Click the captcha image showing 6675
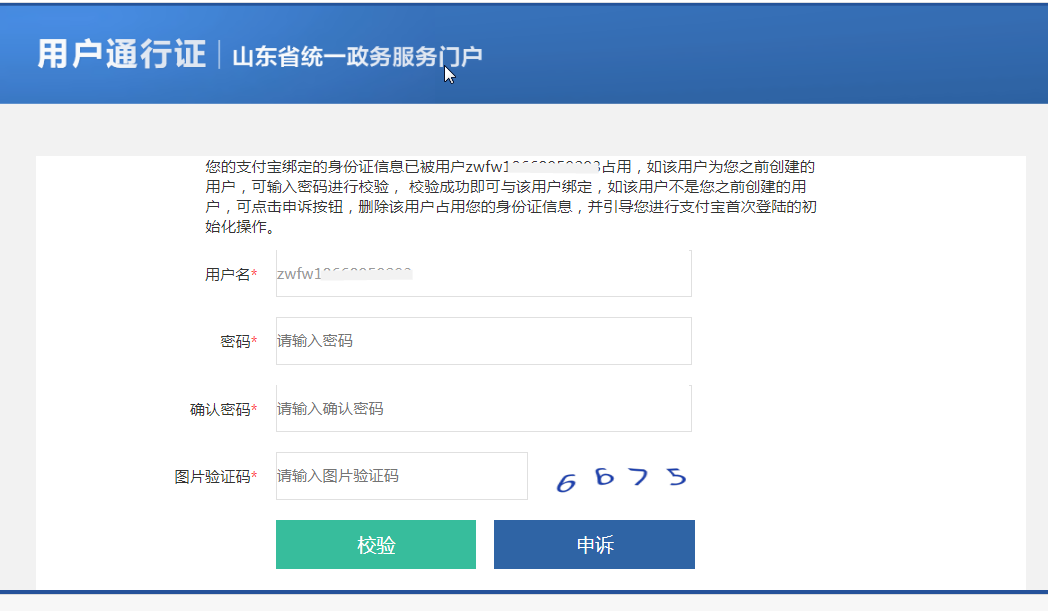This screenshot has width=1048, height=611. click(622, 481)
